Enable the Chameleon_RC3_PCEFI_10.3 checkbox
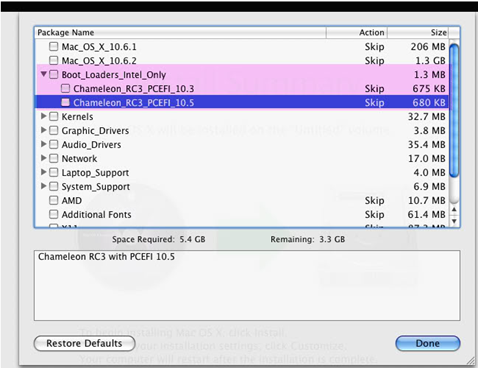The image size is (478, 368). (65, 88)
